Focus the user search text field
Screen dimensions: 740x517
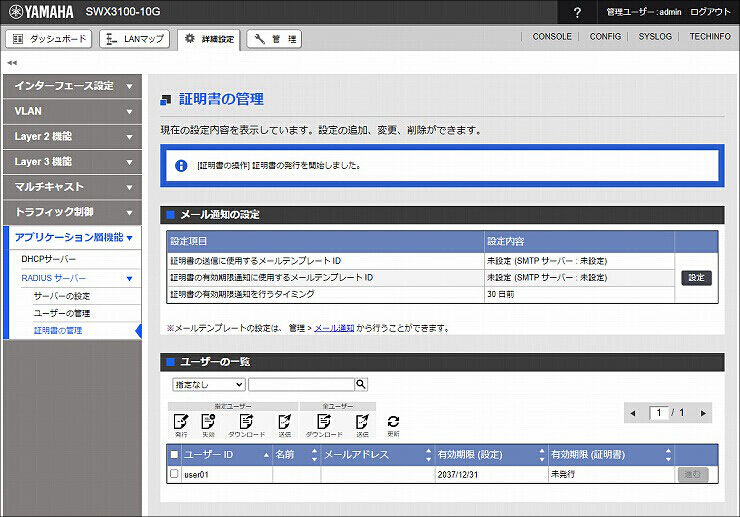coord(302,384)
